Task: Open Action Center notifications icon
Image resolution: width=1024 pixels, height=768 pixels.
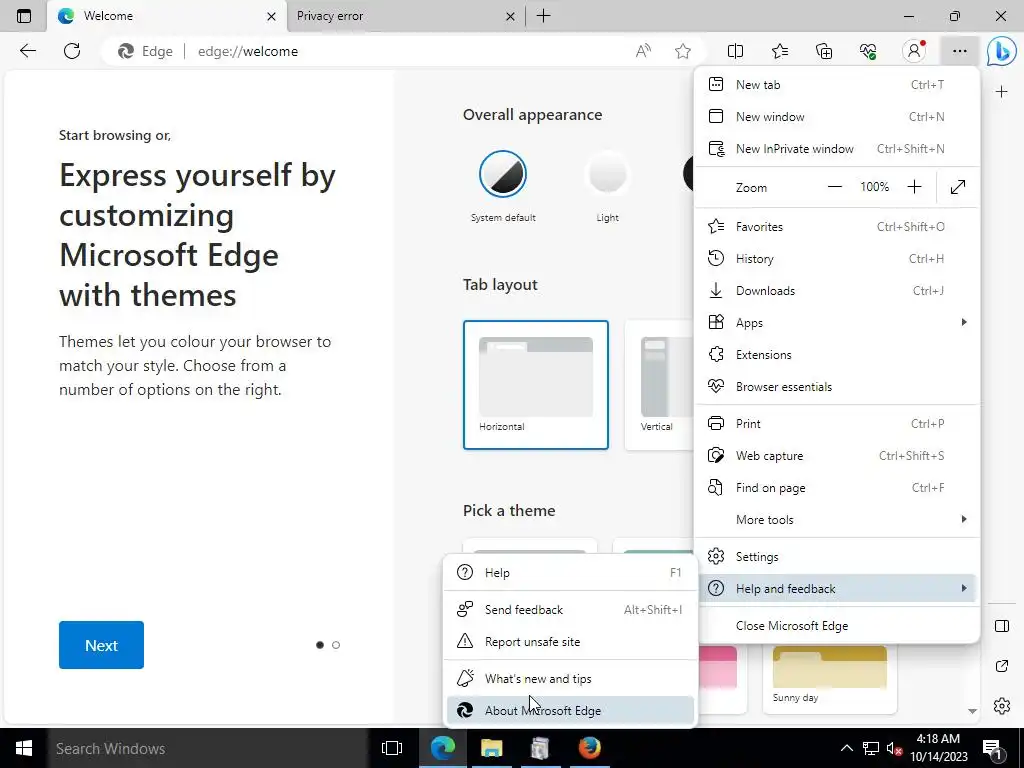Action: point(991,748)
